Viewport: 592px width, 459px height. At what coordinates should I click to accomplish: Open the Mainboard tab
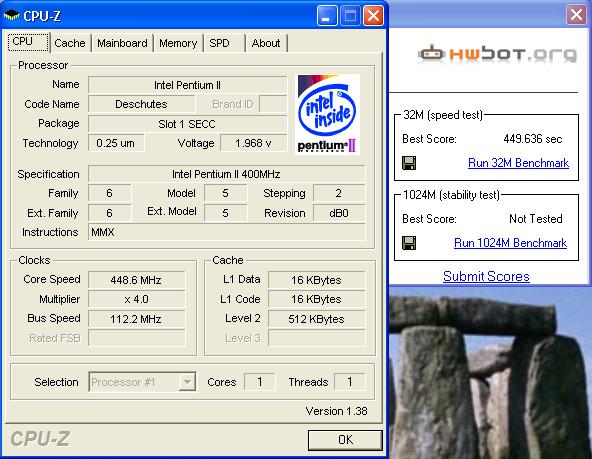pos(122,43)
